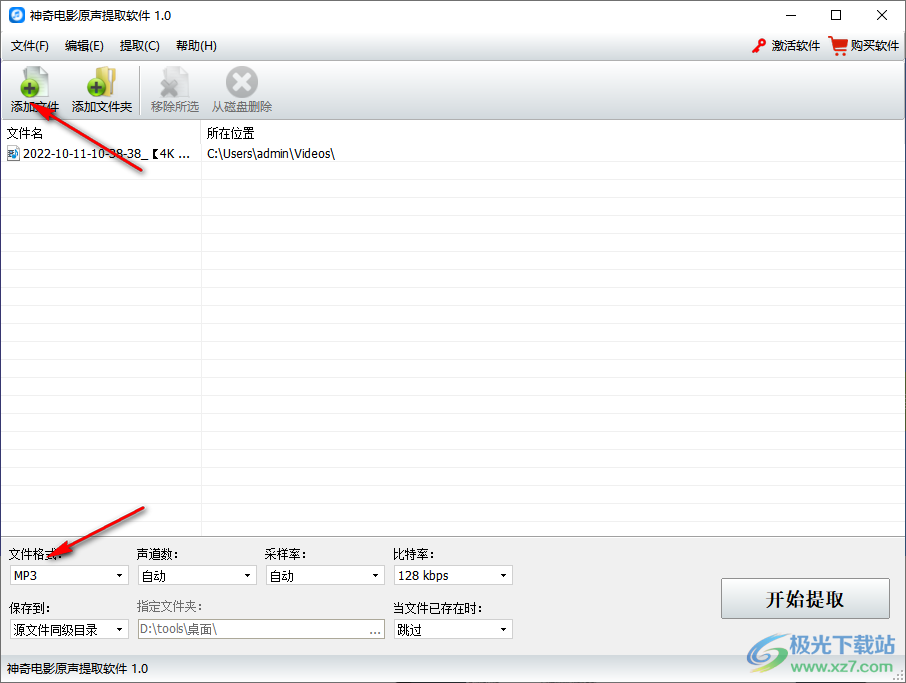Image resolution: width=906 pixels, height=683 pixels.
Task: Open the 提取(C) menu
Action: click(x=140, y=45)
